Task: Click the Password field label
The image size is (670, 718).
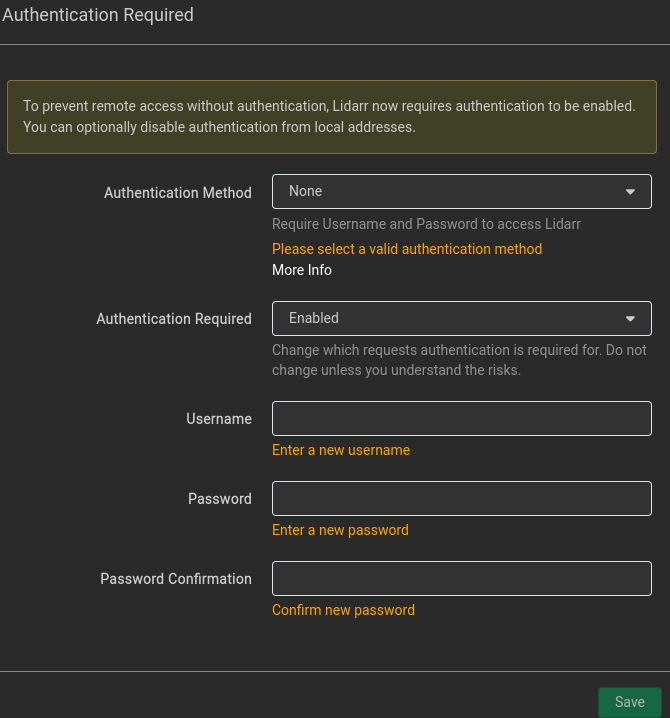Action: click(219, 499)
